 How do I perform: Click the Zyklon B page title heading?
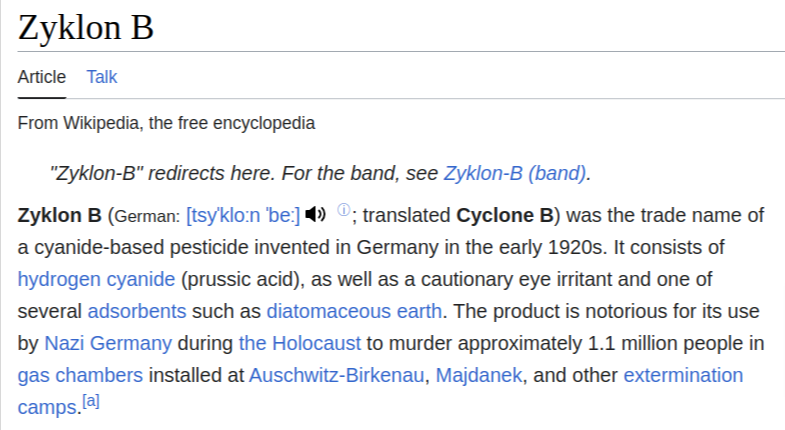click(x=86, y=27)
